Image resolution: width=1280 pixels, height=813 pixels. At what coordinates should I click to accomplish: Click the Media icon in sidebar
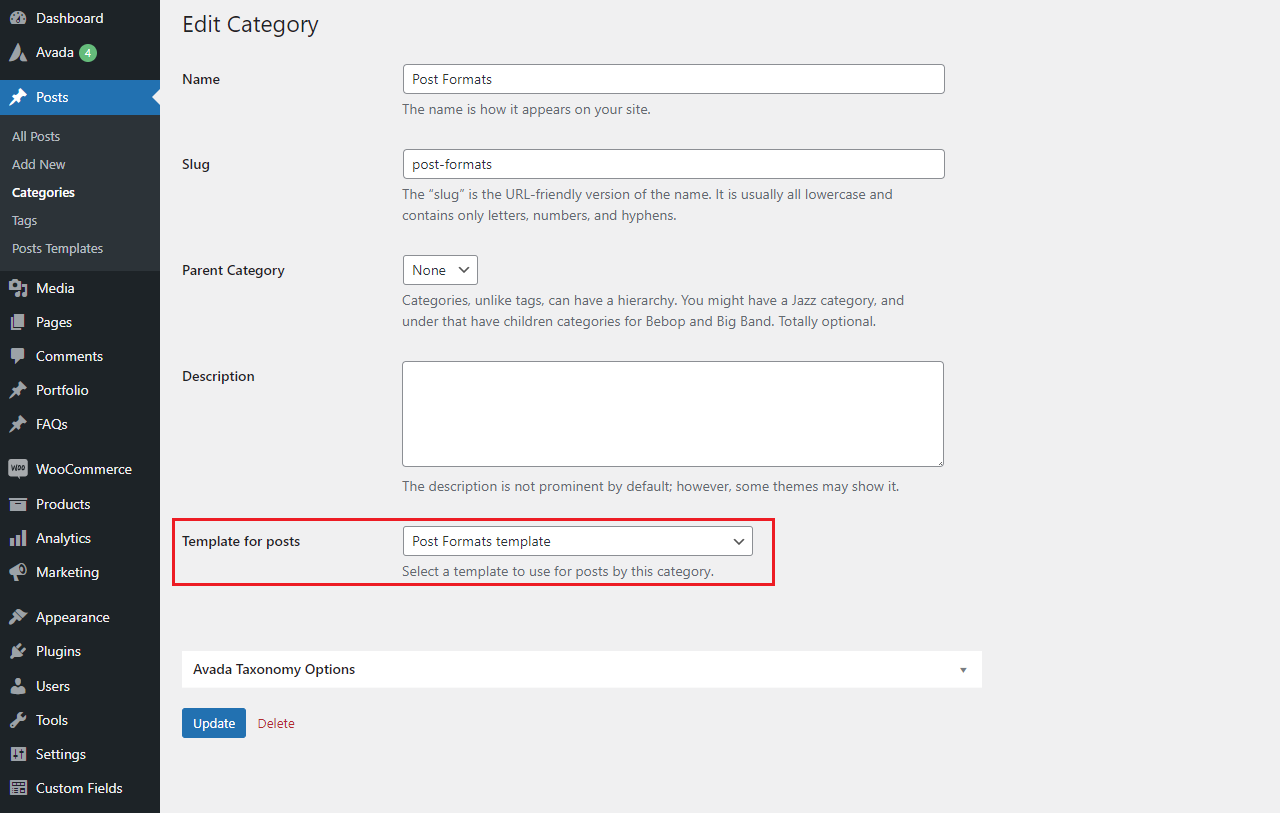(x=18, y=288)
